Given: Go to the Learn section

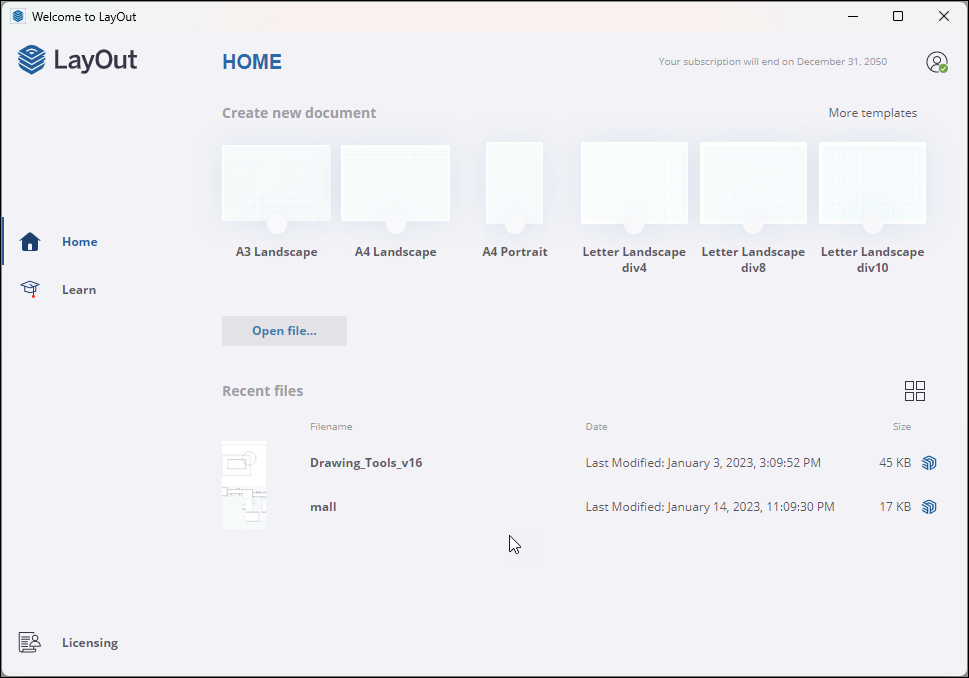Looking at the screenshot, I should [x=79, y=289].
